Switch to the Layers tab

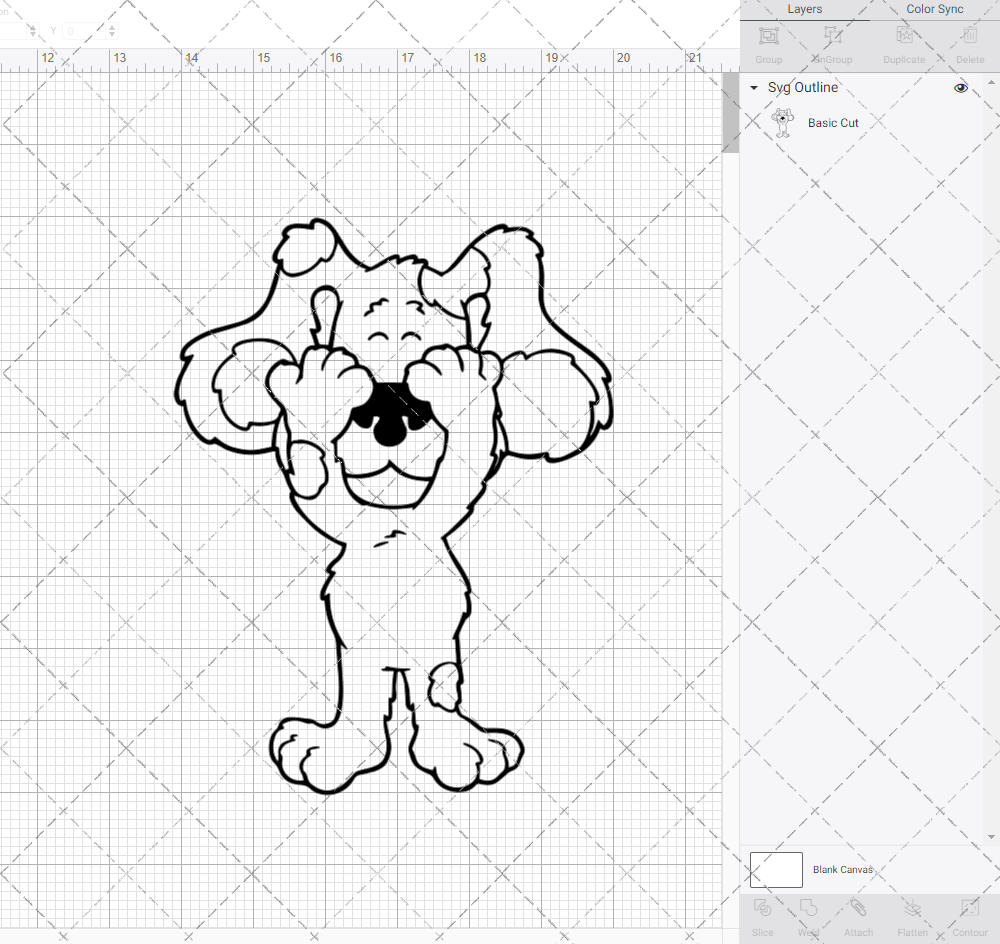pos(804,9)
